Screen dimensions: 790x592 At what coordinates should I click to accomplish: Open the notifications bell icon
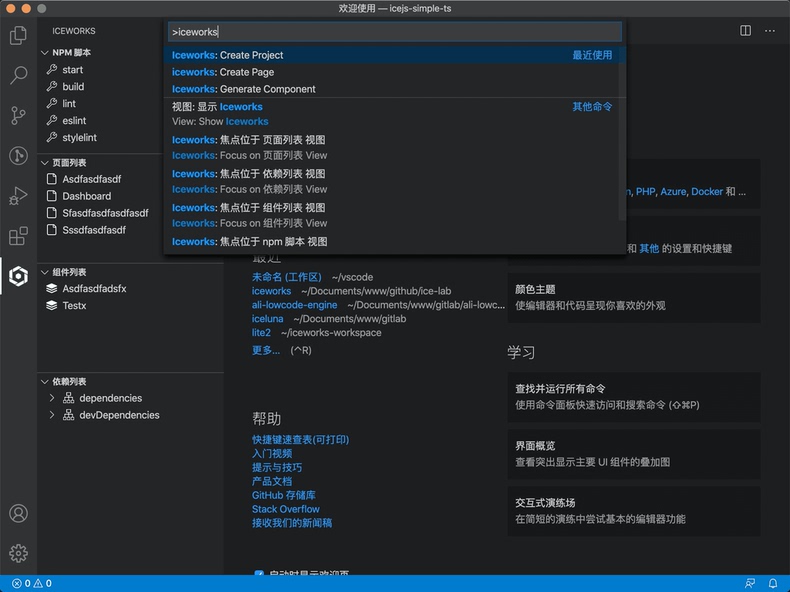point(773,583)
